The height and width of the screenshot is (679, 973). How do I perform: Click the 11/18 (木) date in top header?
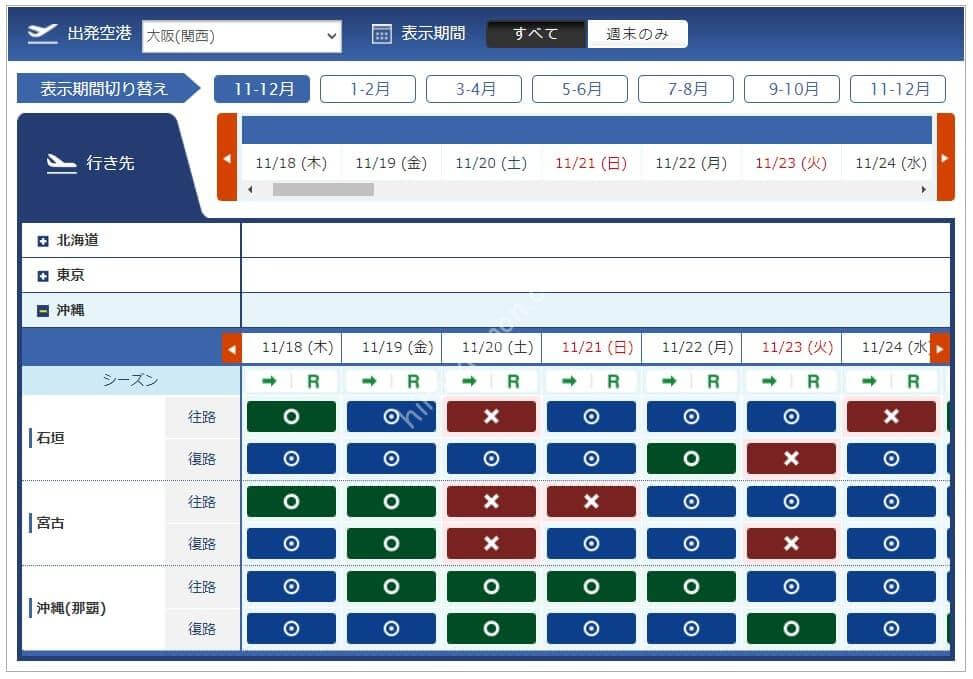pos(291,163)
